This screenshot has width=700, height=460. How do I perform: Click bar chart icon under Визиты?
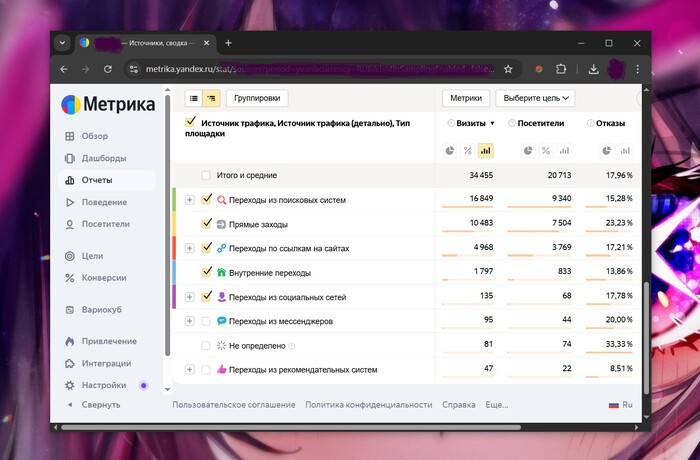pos(485,151)
